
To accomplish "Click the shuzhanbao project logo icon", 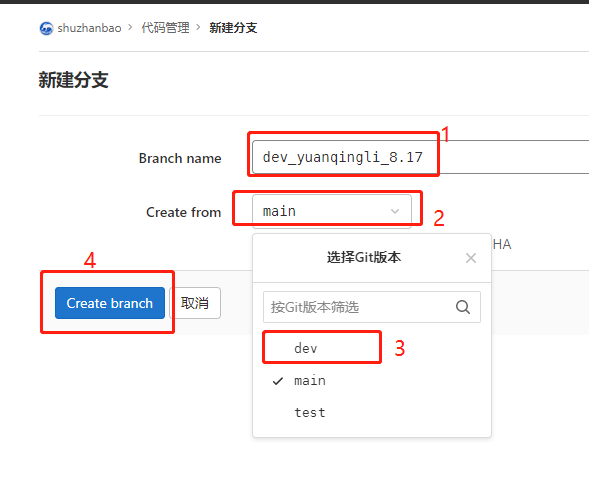I will 46,28.
